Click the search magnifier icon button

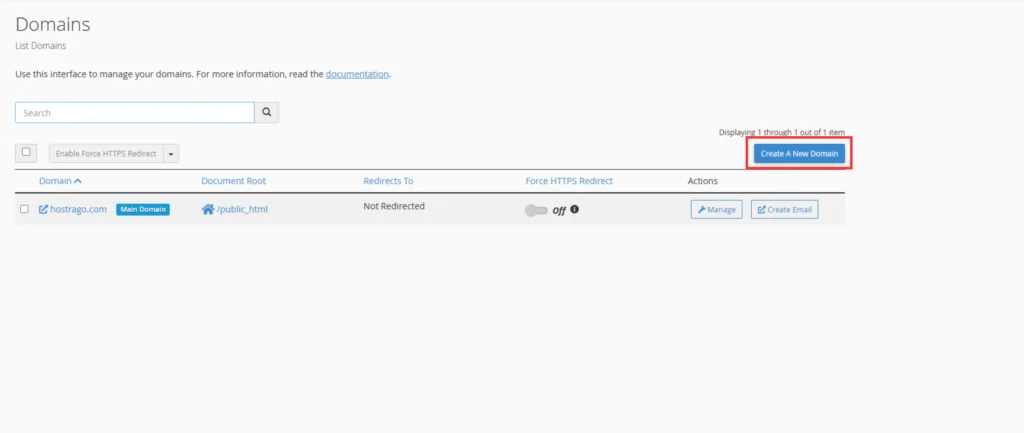pos(266,112)
